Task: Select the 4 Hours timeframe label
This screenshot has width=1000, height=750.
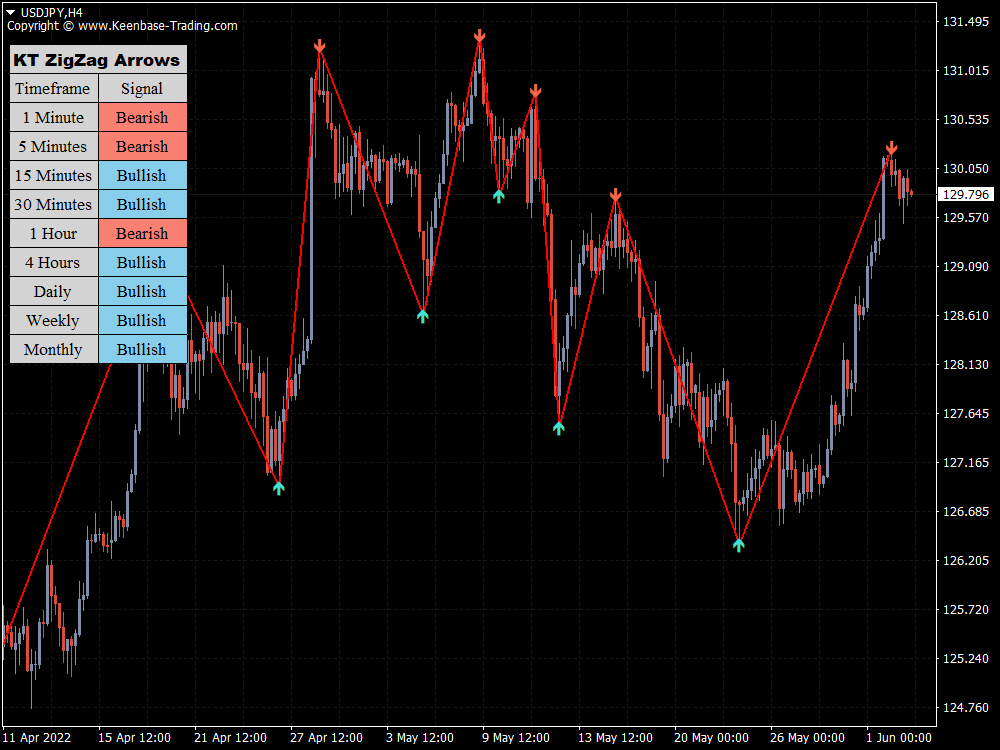Action: (54, 263)
